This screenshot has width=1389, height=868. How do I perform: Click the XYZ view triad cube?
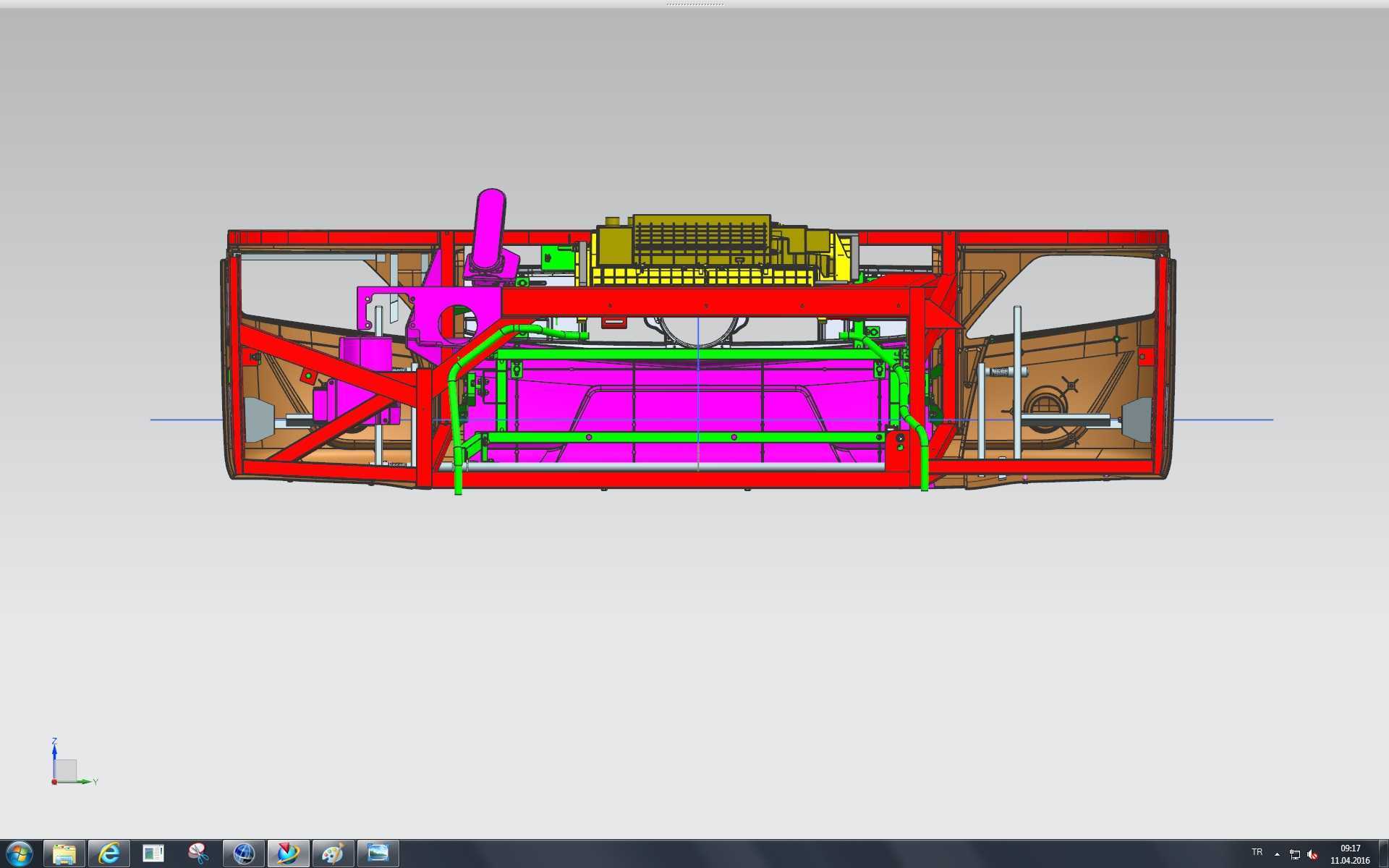click(66, 770)
